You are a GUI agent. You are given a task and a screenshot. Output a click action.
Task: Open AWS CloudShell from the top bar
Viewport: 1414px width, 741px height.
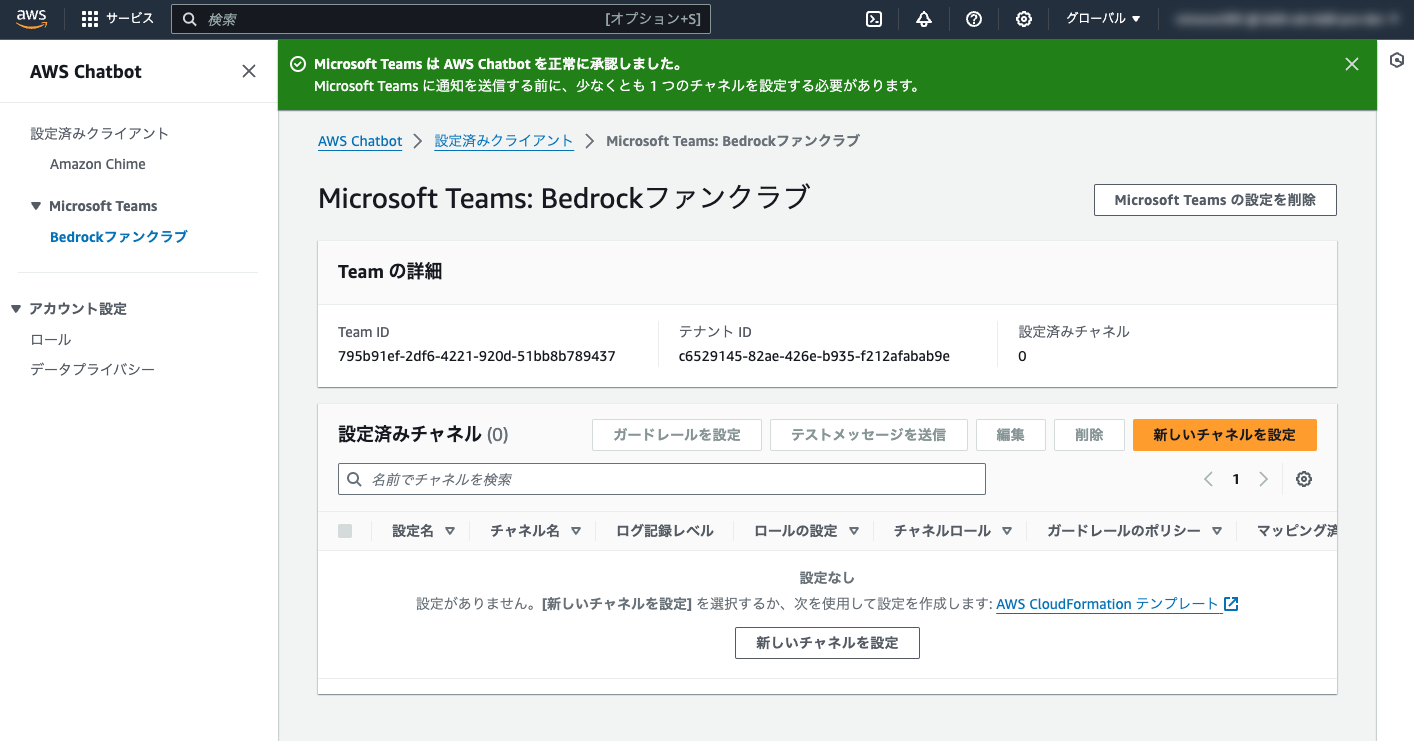click(873, 19)
